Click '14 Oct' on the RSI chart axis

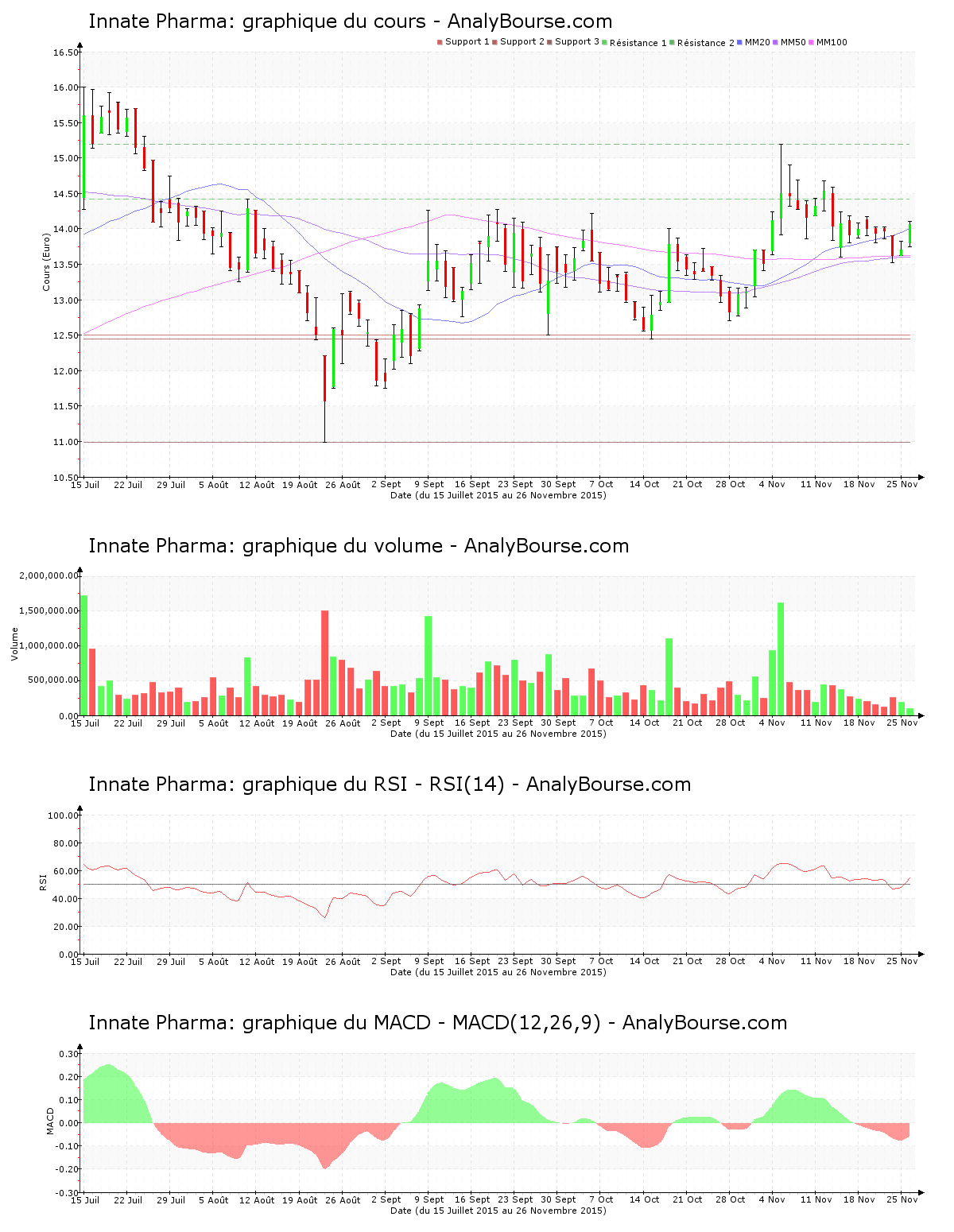644,962
